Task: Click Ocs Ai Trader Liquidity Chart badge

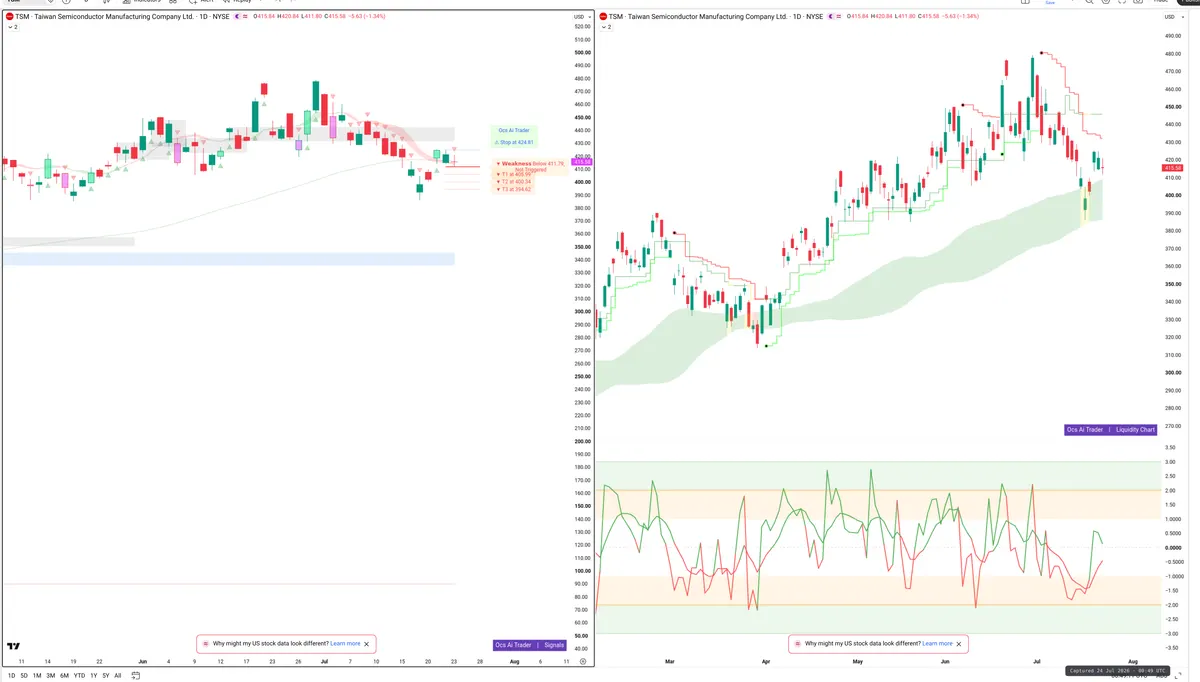Action: [x=1110, y=429]
